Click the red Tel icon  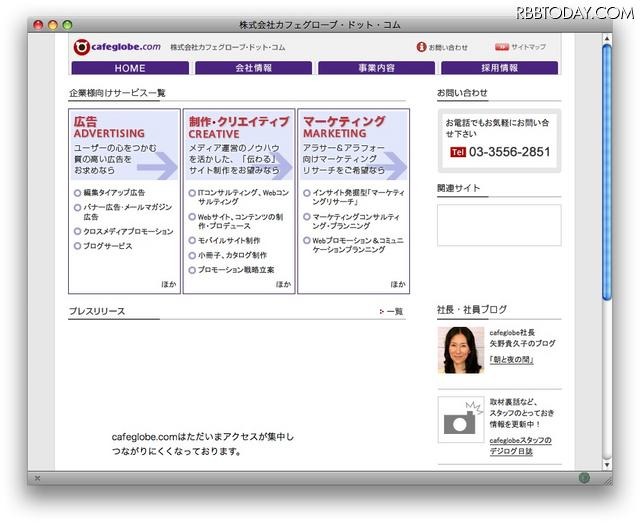[x=458, y=152]
